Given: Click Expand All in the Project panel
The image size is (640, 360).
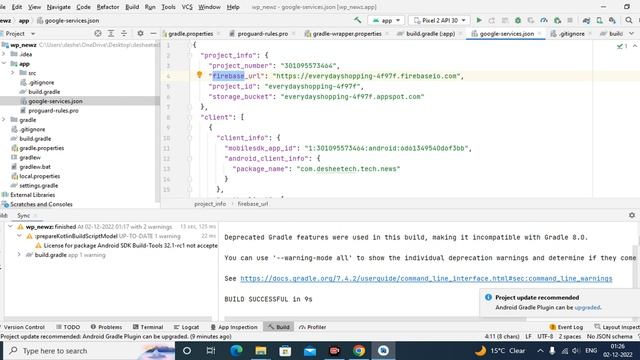Looking at the screenshot, I should [111, 33].
